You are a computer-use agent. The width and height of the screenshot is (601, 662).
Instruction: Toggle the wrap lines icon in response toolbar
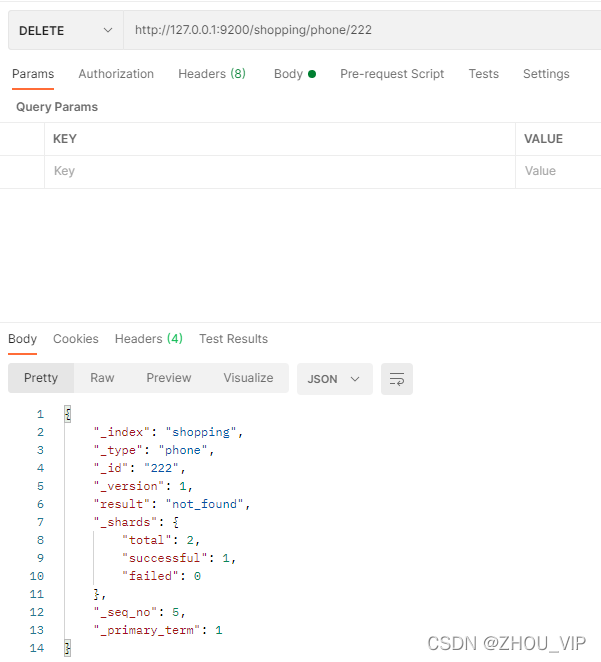[x=396, y=379]
